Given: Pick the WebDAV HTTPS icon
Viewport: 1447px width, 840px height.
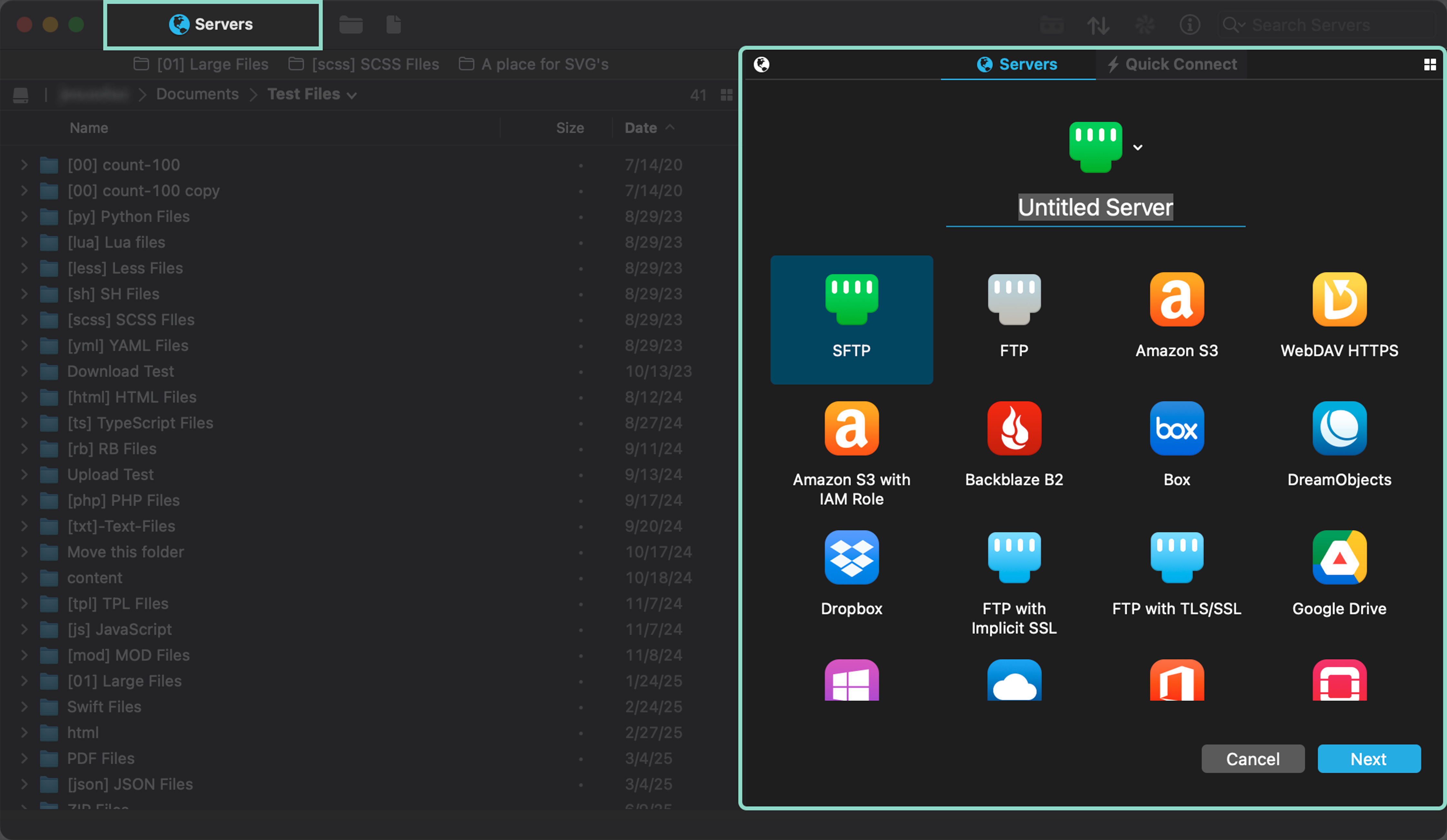Looking at the screenshot, I should point(1339,300).
